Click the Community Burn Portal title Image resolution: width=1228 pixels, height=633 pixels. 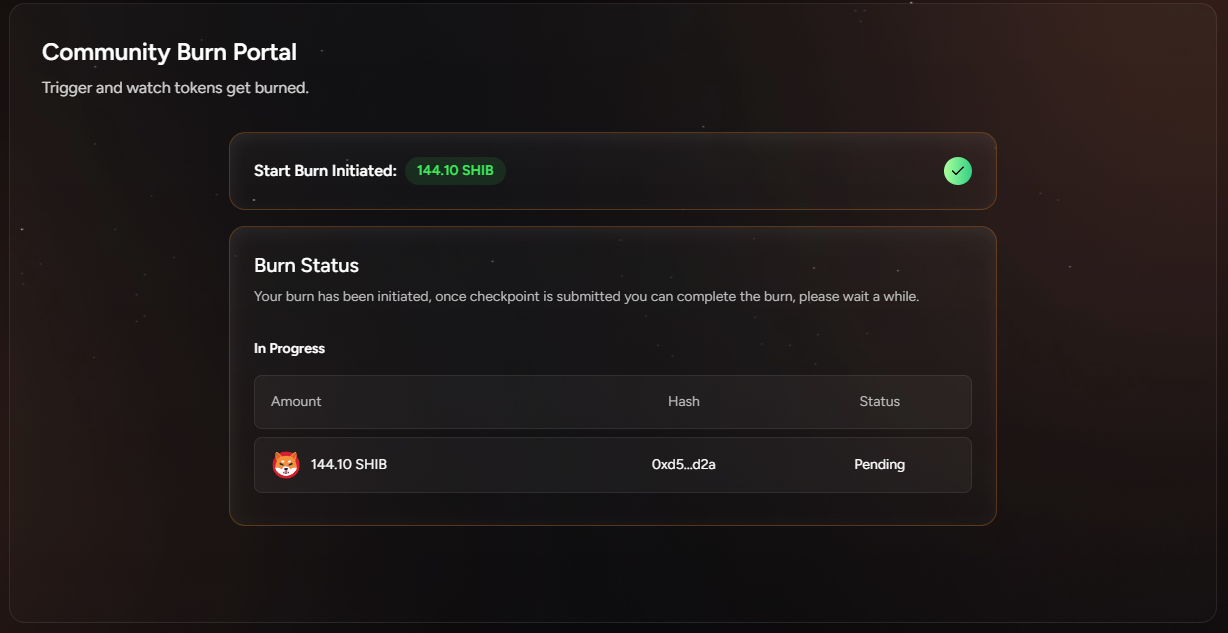click(x=169, y=53)
